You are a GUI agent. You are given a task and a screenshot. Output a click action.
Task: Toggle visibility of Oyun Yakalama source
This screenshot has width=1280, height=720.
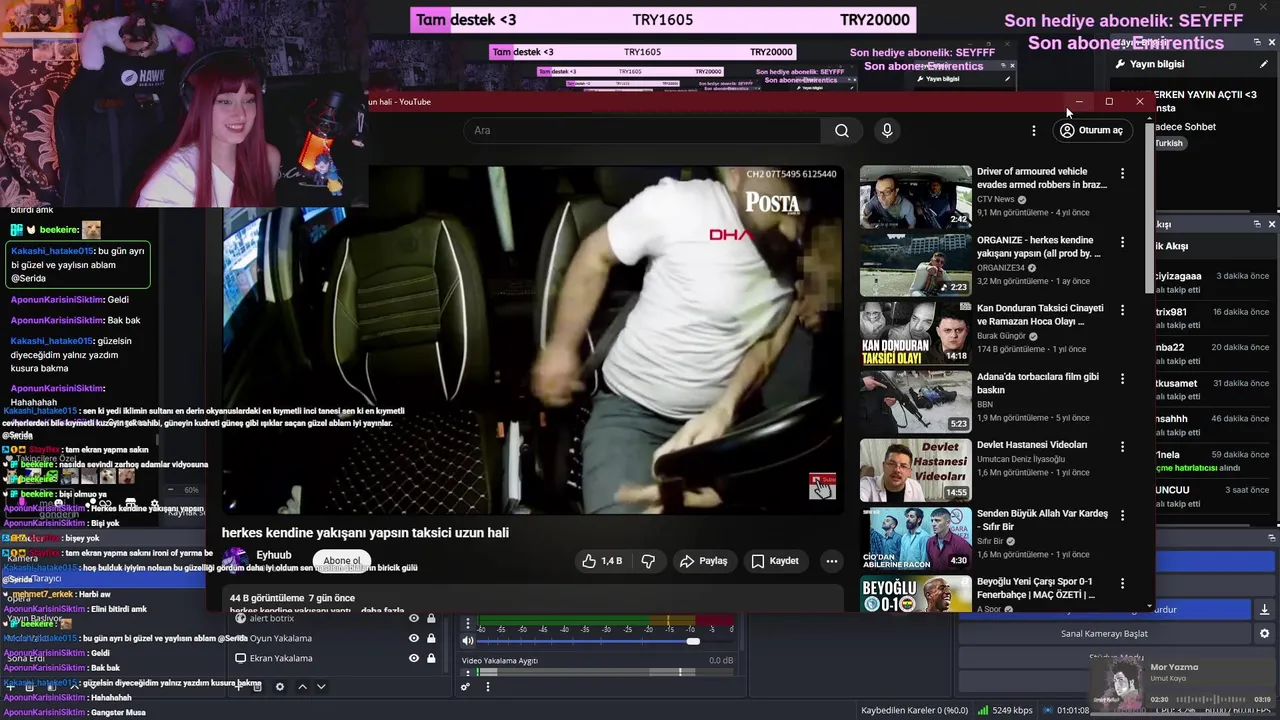click(414, 638)
